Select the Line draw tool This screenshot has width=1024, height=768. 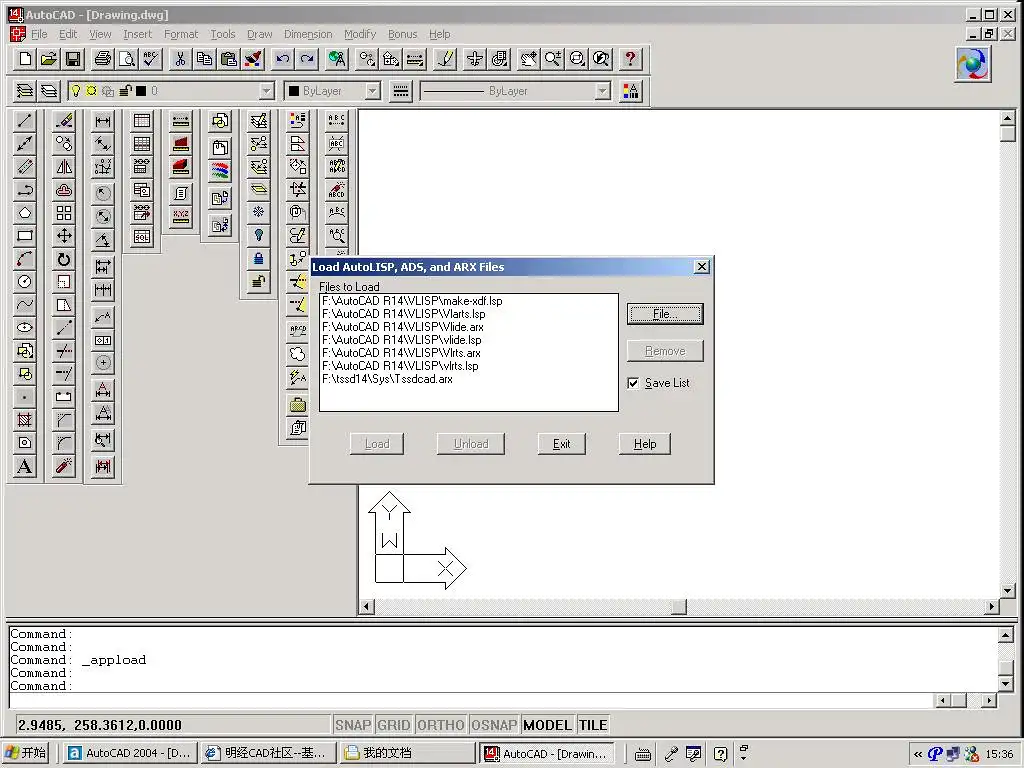coord(25,121)
